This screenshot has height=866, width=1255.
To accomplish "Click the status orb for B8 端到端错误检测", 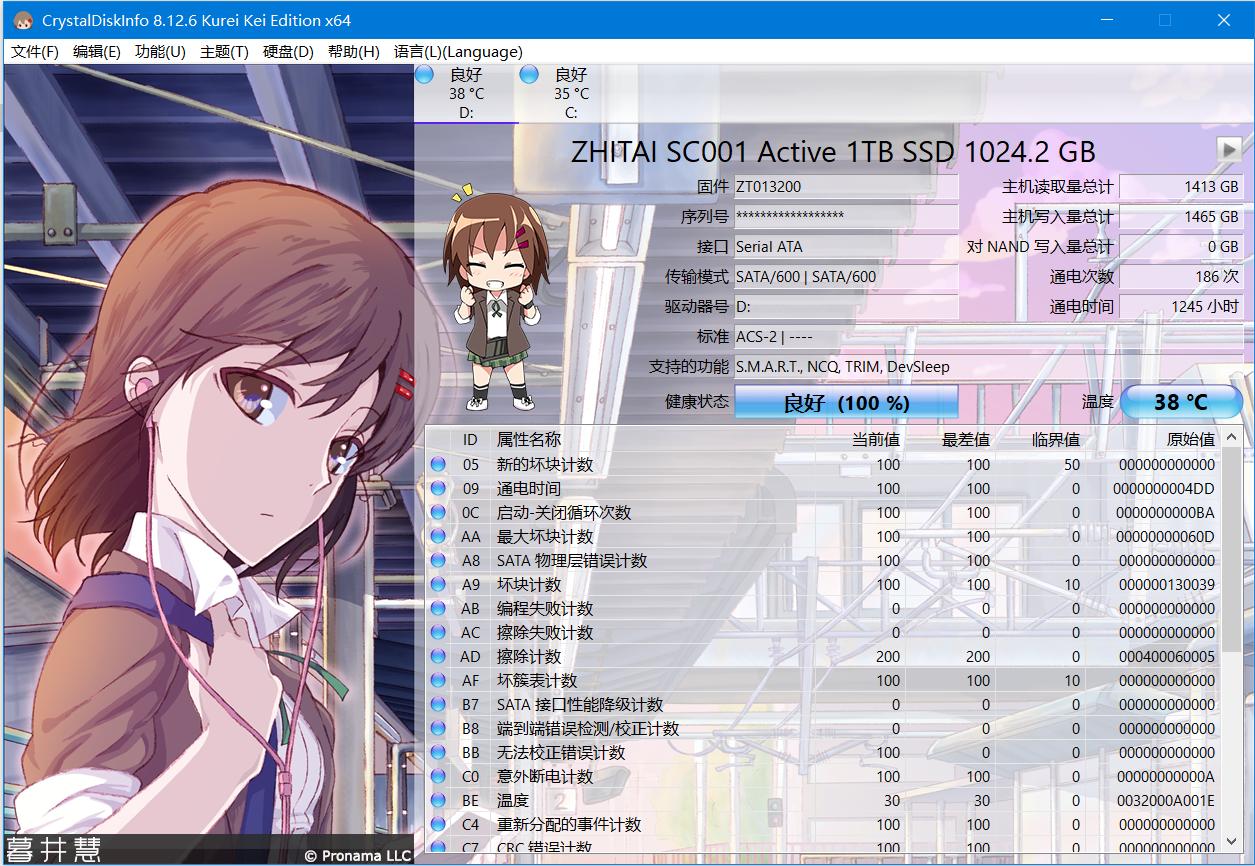I will pyautogui.click(x=438, y=728).
